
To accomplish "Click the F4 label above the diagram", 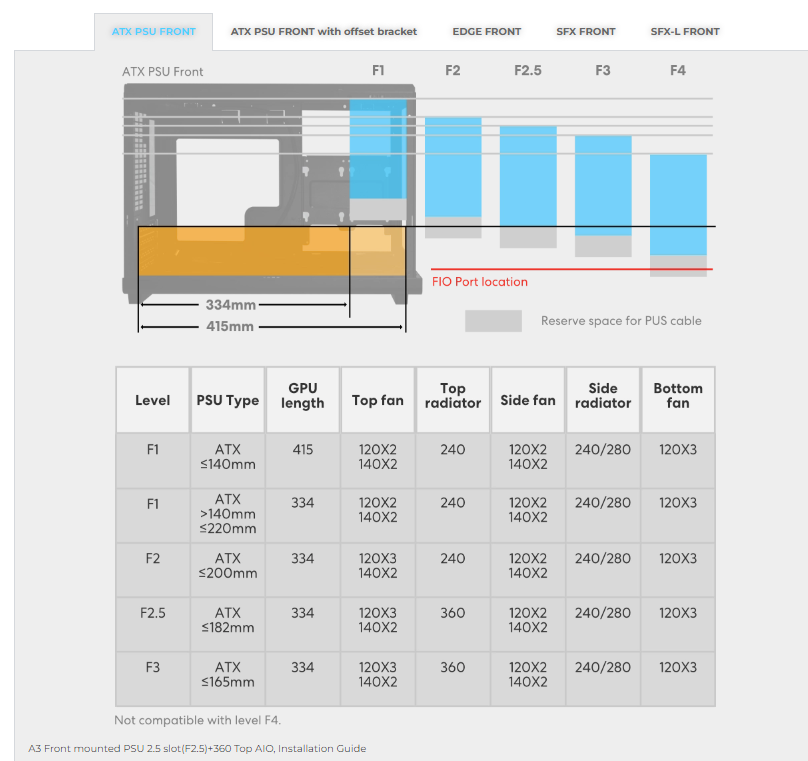I will click(678, 71).
